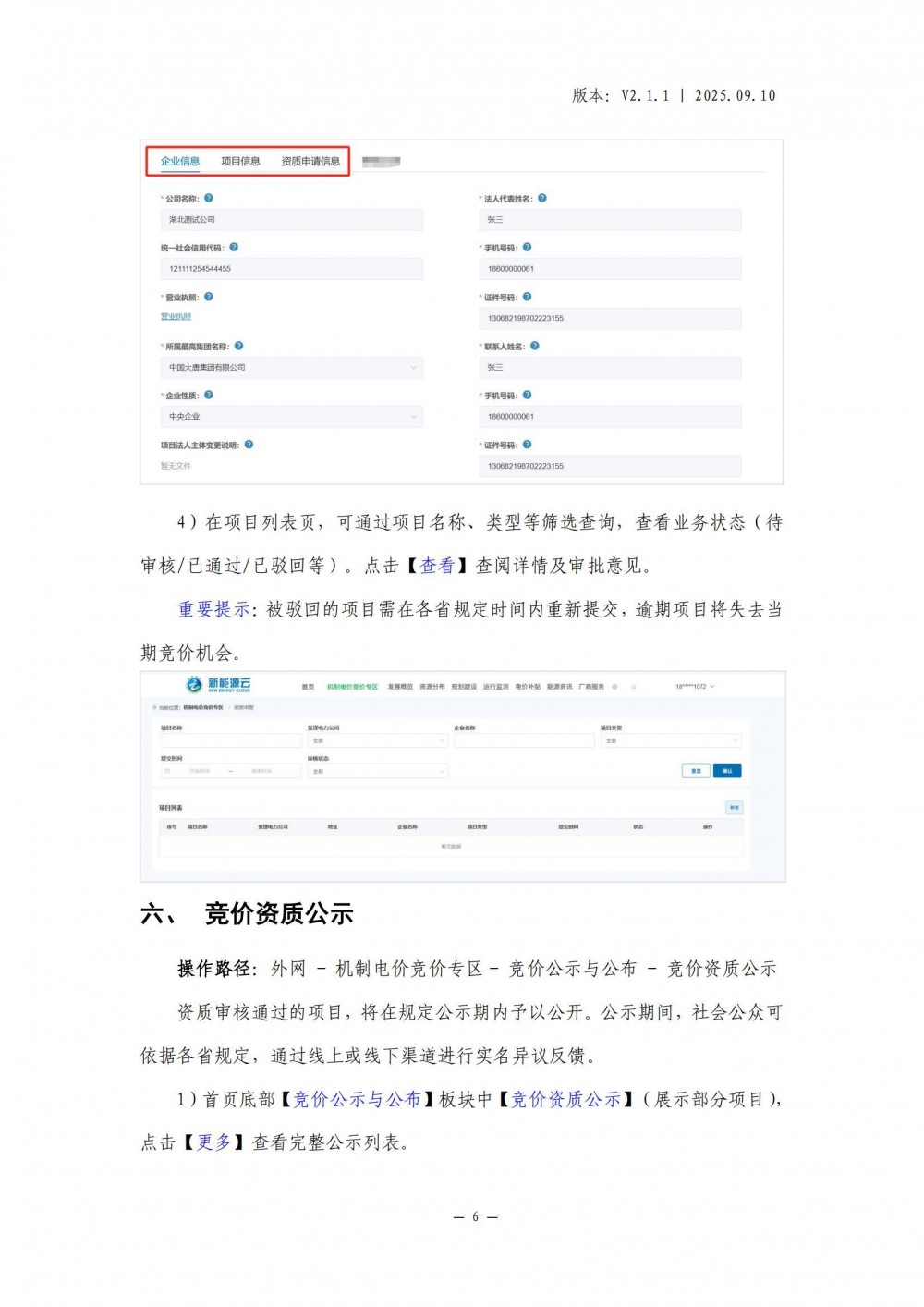Screen dimensions: 924x1307
Task: Click the 项目名称 filter input field
Action: (231, 741)
